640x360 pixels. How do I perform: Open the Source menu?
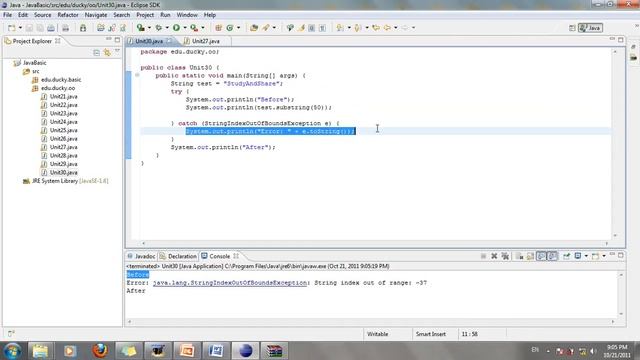coord(42,15)
